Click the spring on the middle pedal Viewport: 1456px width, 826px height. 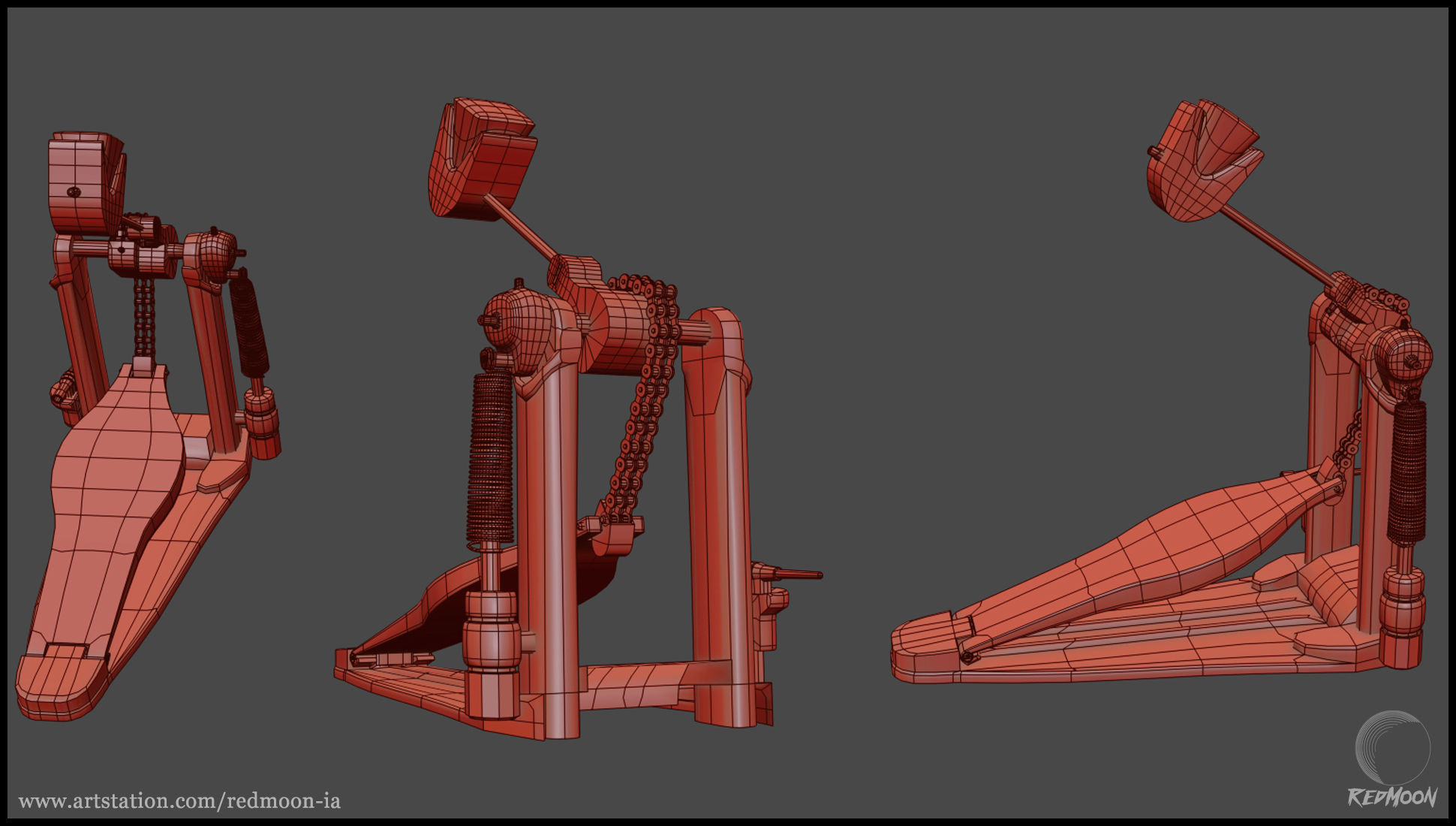tap(492, 458)
